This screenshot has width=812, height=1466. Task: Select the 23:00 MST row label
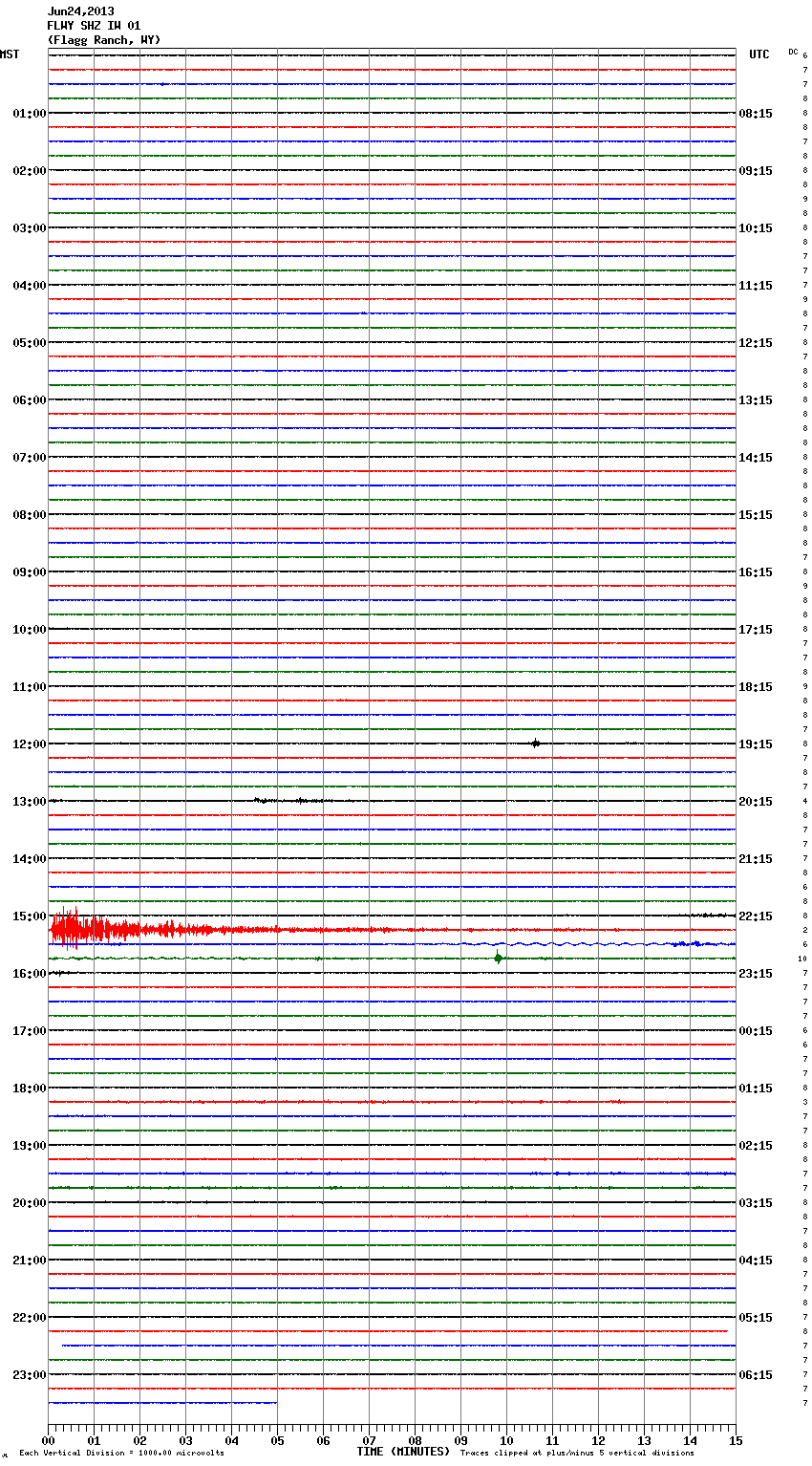click(30, 1375)
